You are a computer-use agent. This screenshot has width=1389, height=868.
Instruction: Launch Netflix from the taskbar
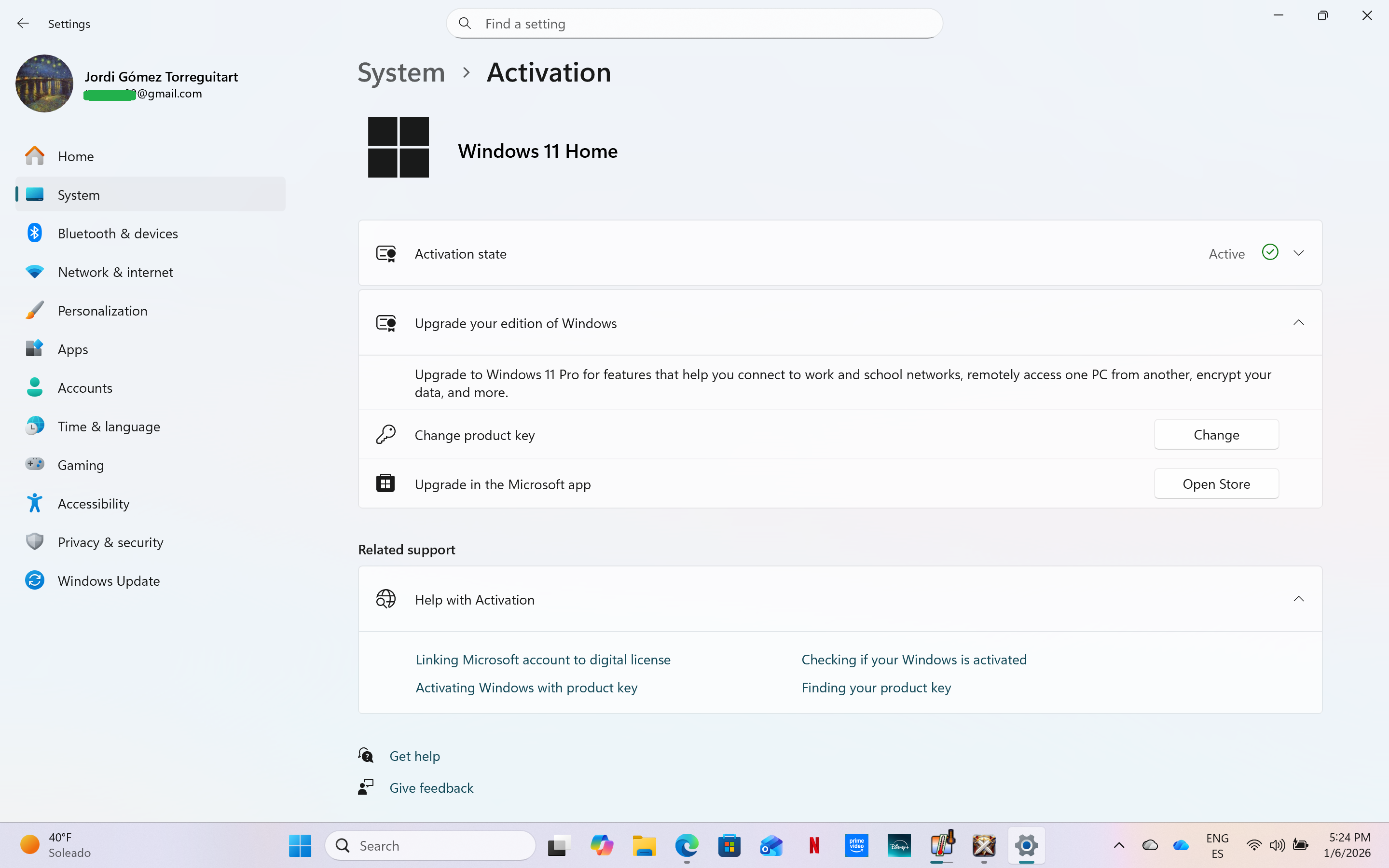point(814,846)
